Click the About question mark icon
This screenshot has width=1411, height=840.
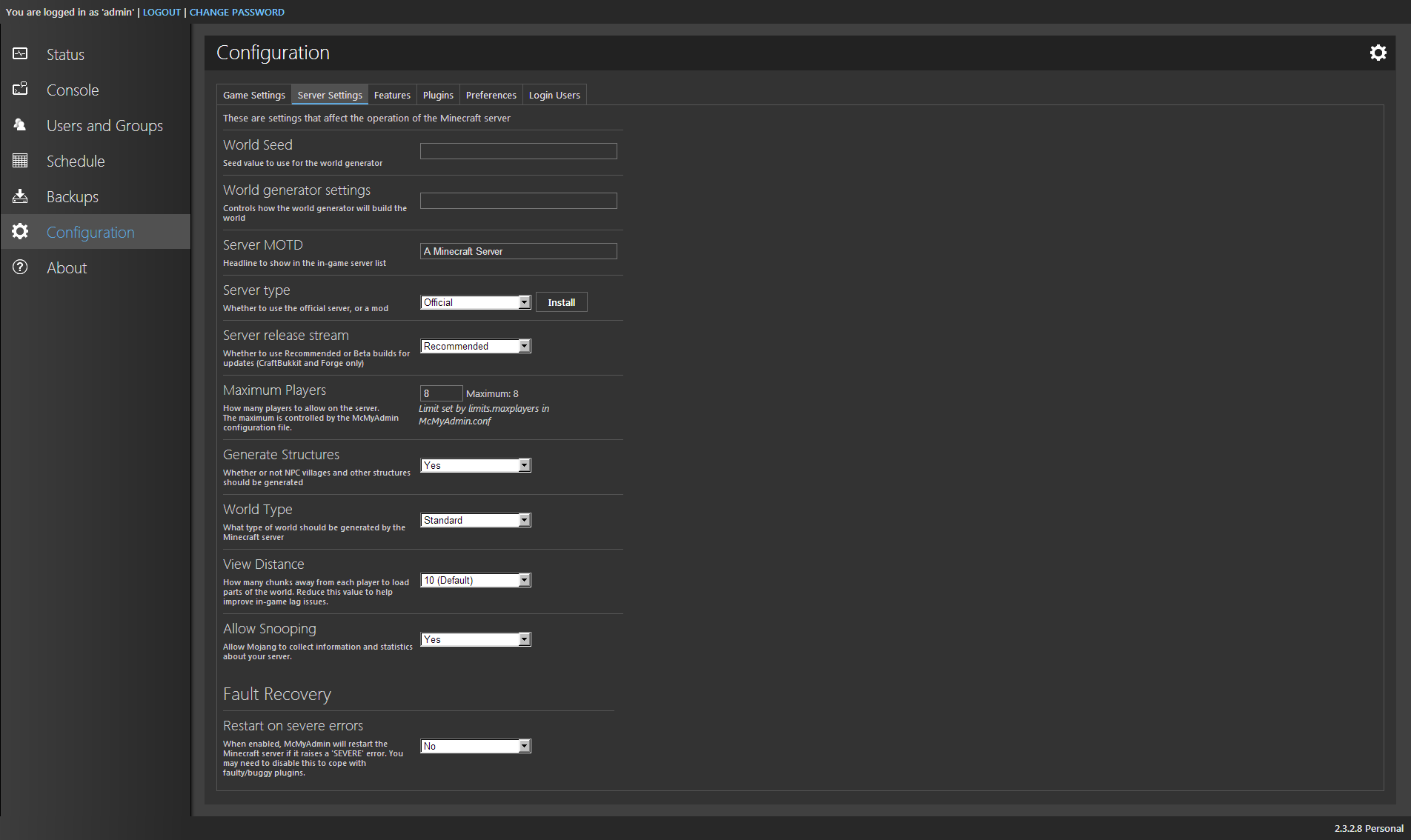coord(20,267)
